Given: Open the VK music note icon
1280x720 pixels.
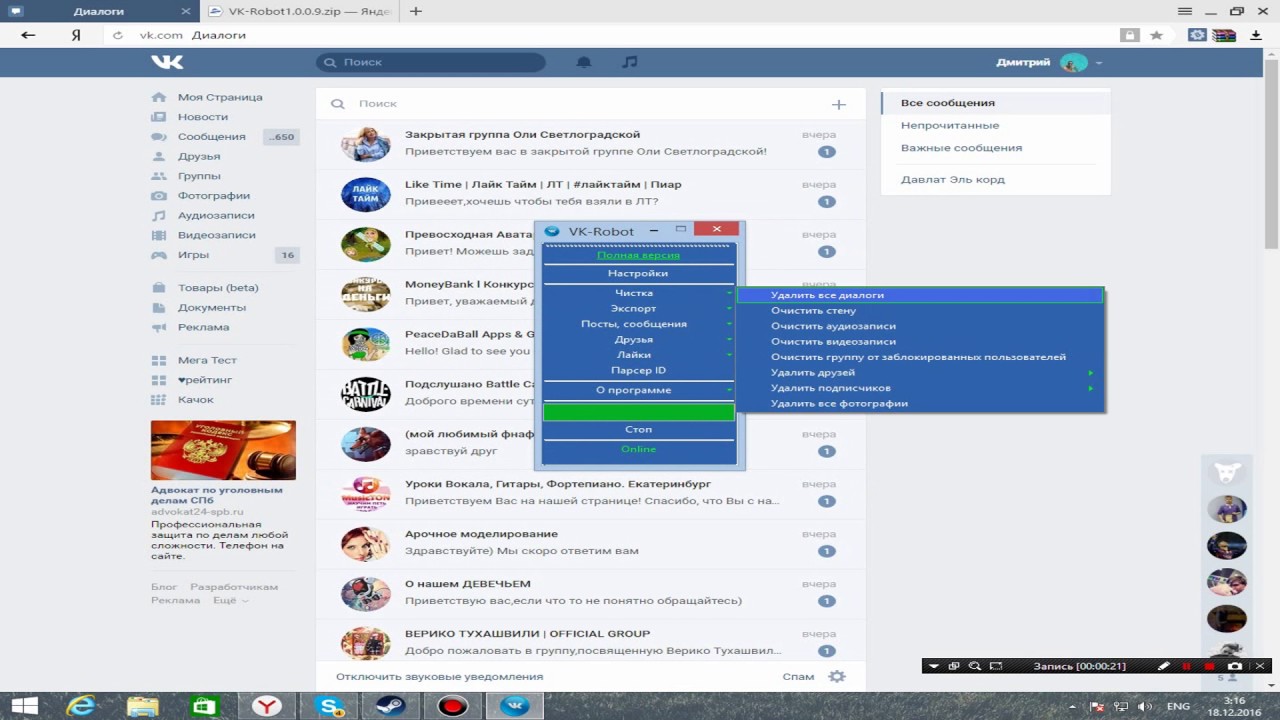Looking at the screenshot, I should (x=629, y=62).
